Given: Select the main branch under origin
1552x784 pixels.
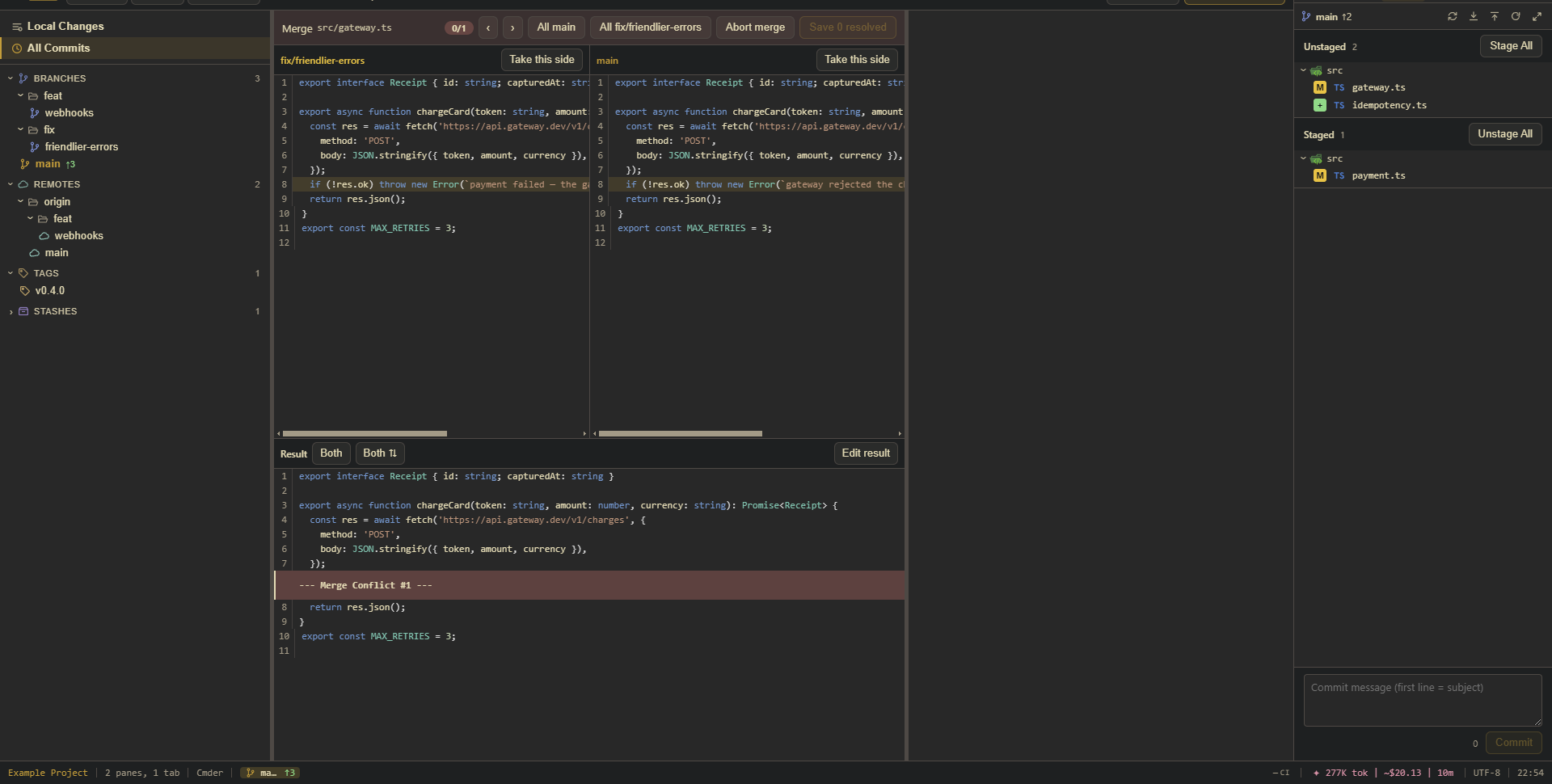Looking at the screenshot, I should 57,253.
